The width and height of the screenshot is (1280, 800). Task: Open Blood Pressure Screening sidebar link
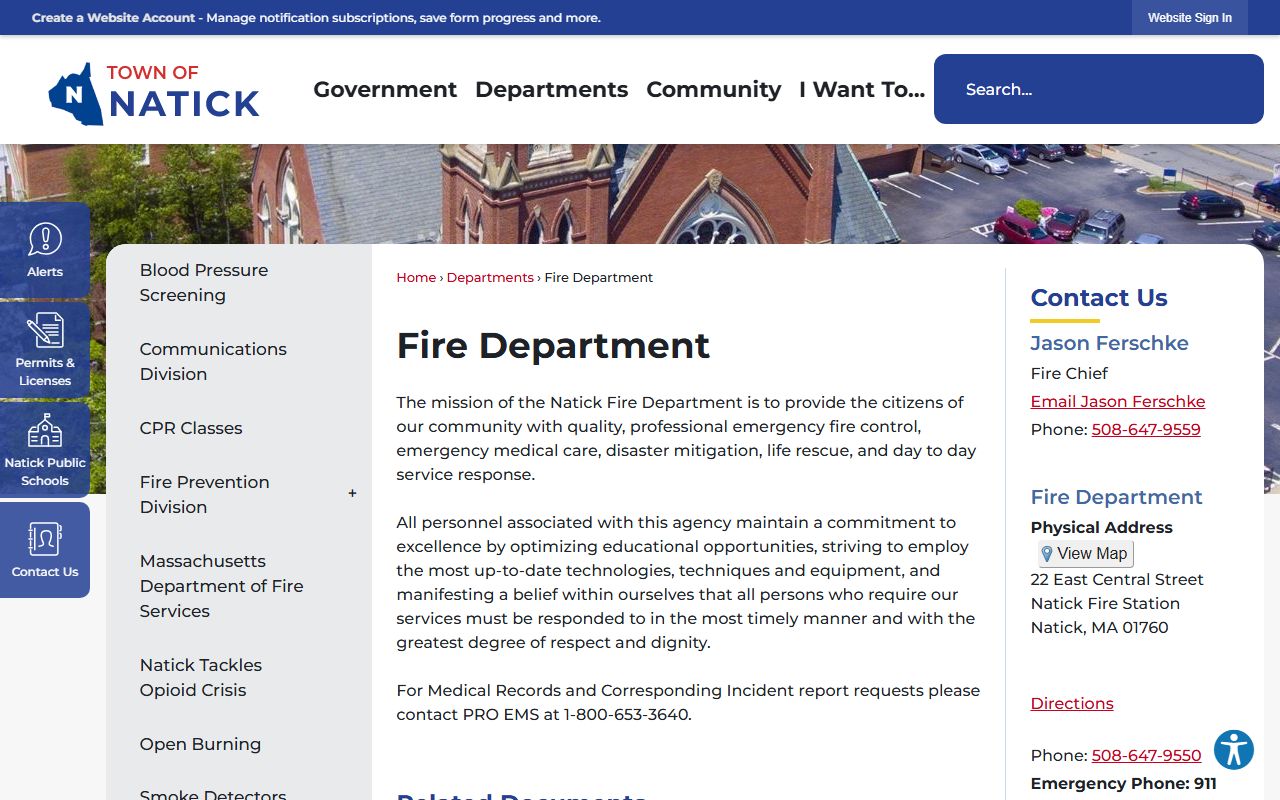pyautogui.click(x=204, y=283)
